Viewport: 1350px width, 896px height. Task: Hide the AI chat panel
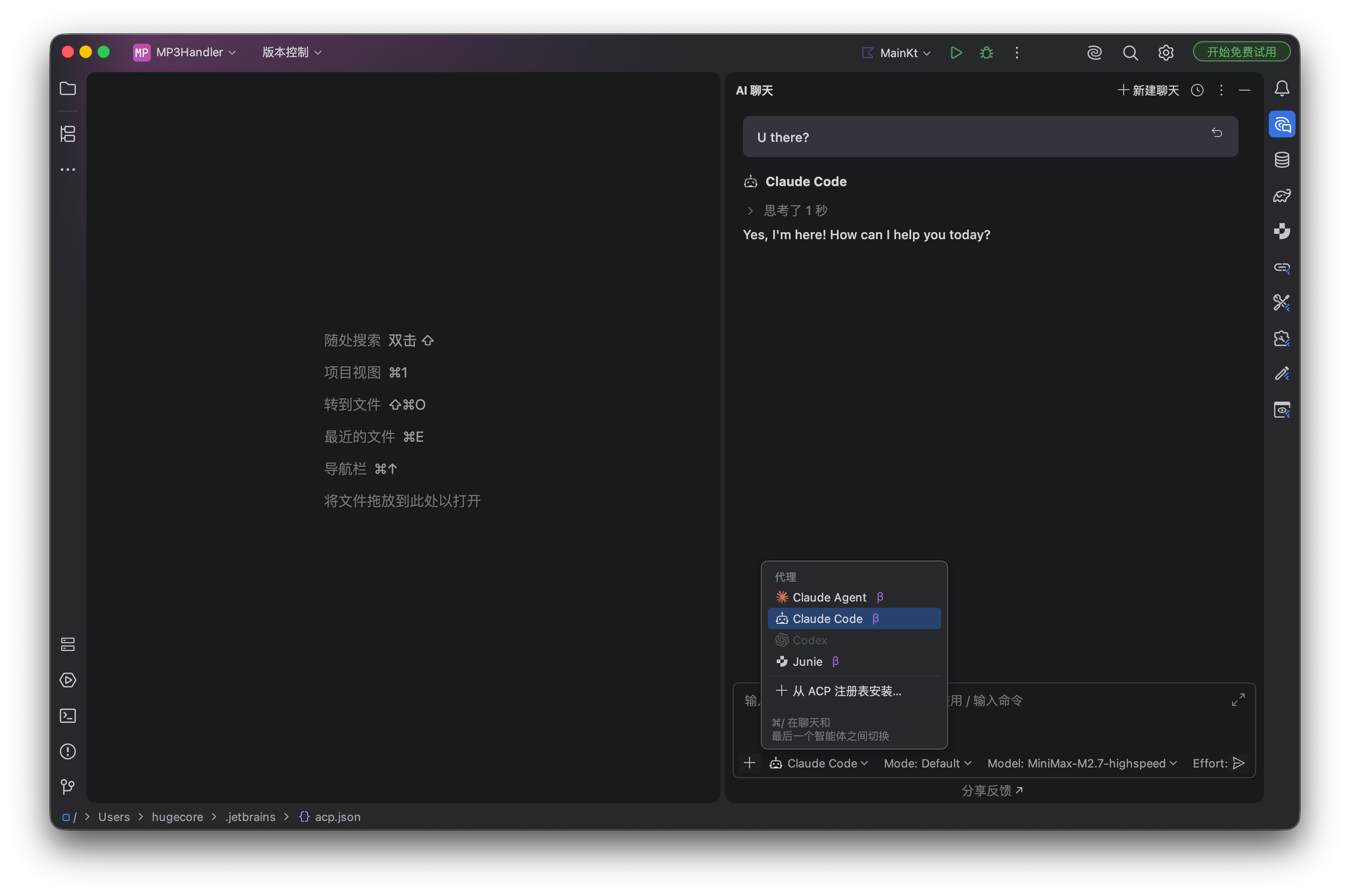click(1244, 90)
